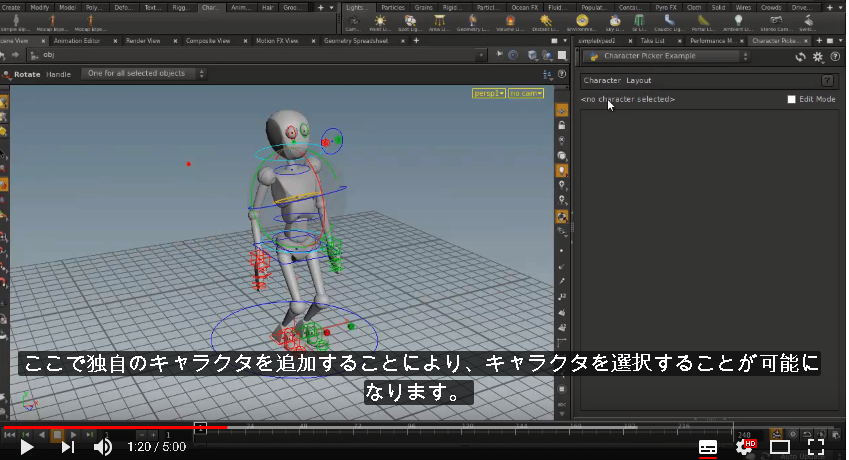Open the gear settings in Character Picker pane
The width and height of the screenshot is (849, 460).
tap(818, 56)
